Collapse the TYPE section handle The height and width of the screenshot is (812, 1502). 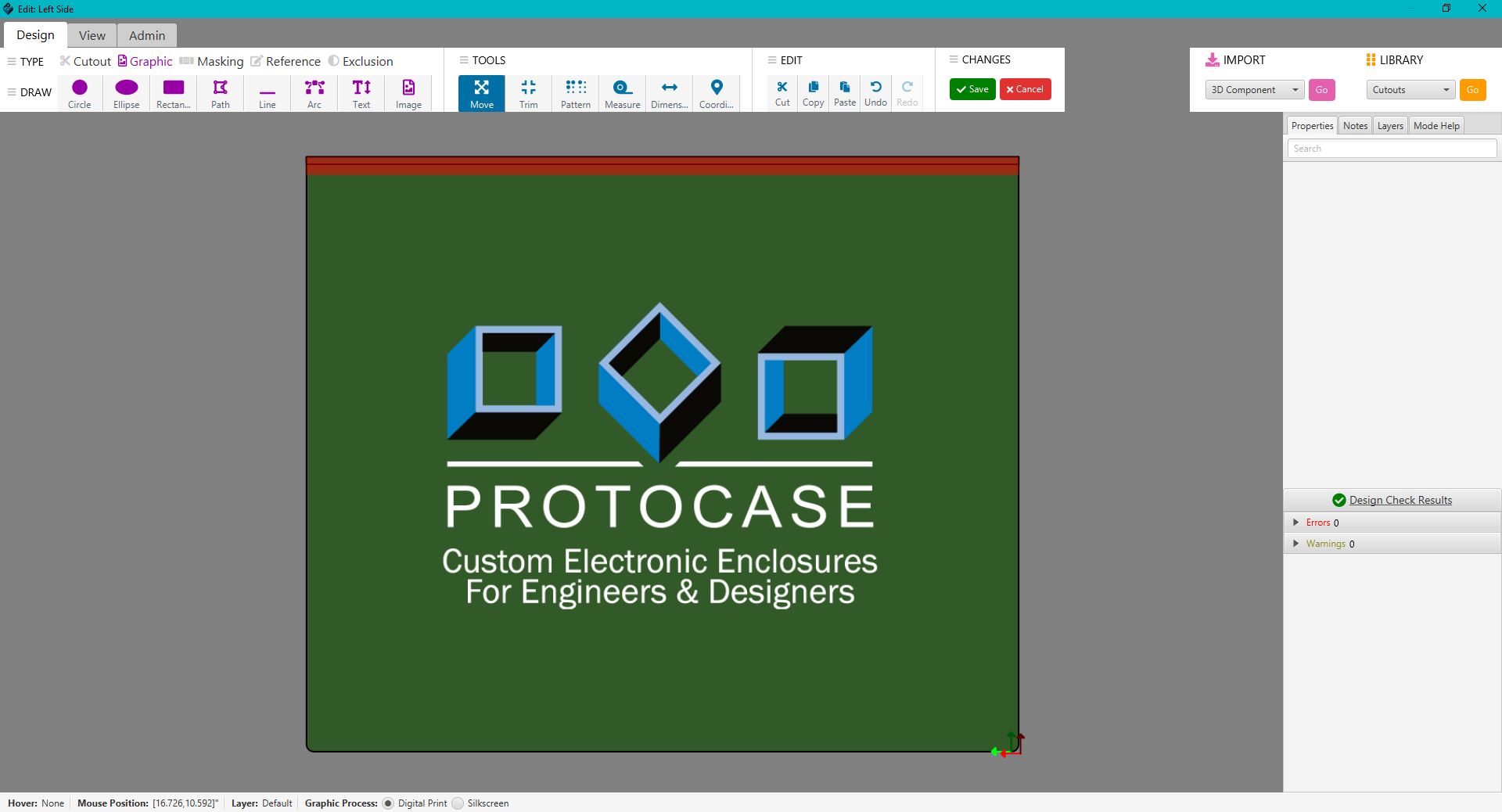click(x=12, y=62)
